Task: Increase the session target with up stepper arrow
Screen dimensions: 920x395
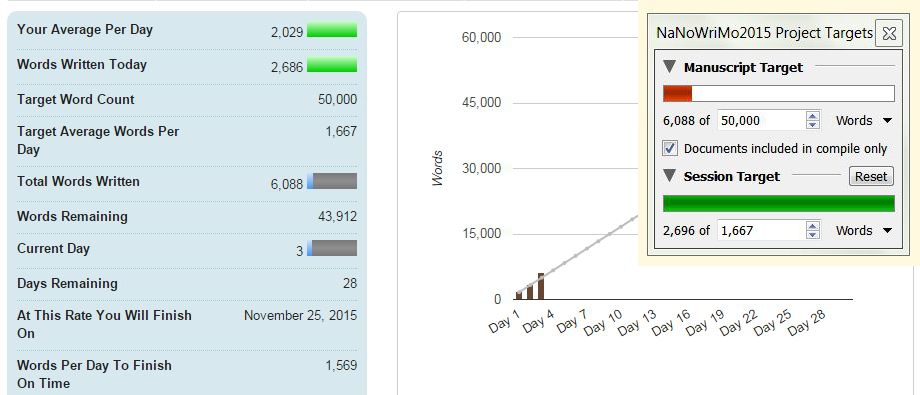Action: 813,226
